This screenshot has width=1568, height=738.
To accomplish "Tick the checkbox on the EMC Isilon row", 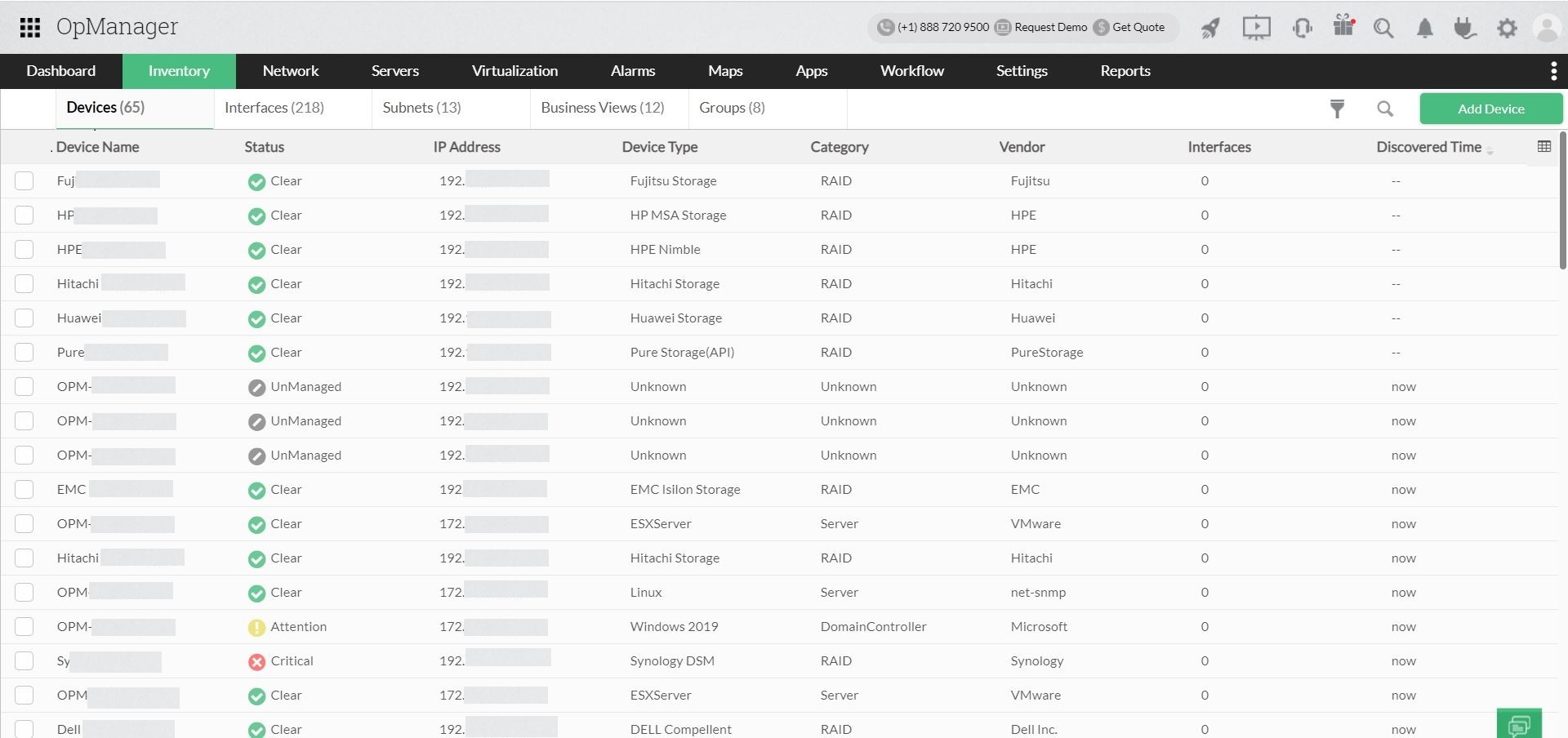I will click(24, 489).
